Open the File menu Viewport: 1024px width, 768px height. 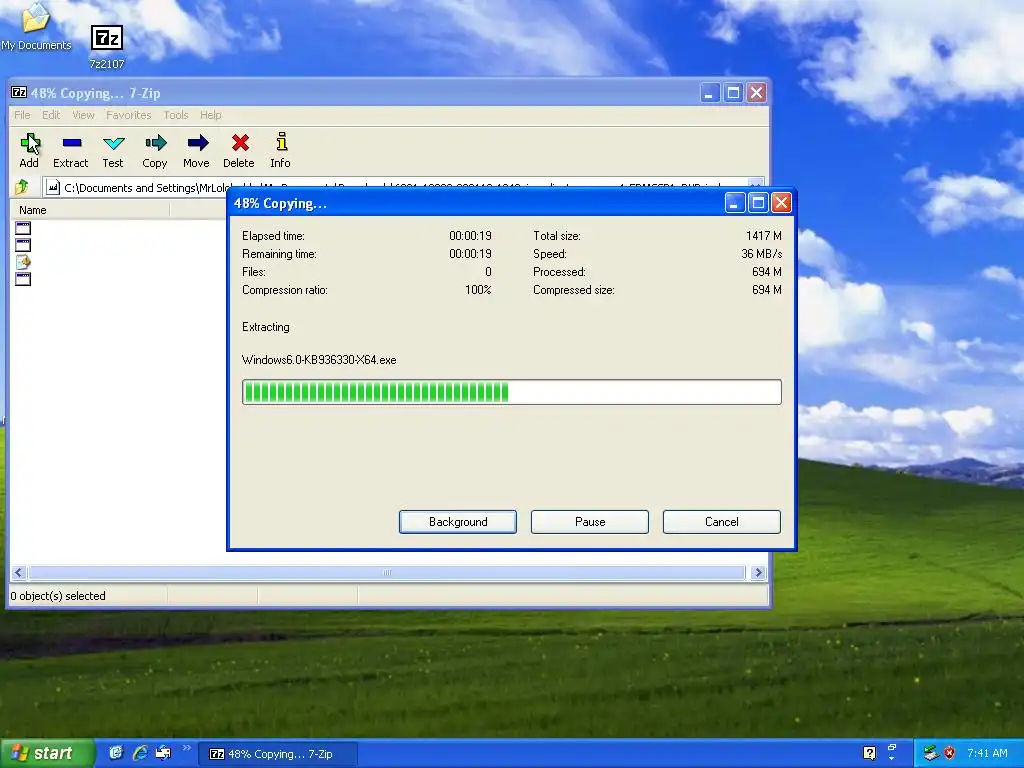(x=22, y=115)
